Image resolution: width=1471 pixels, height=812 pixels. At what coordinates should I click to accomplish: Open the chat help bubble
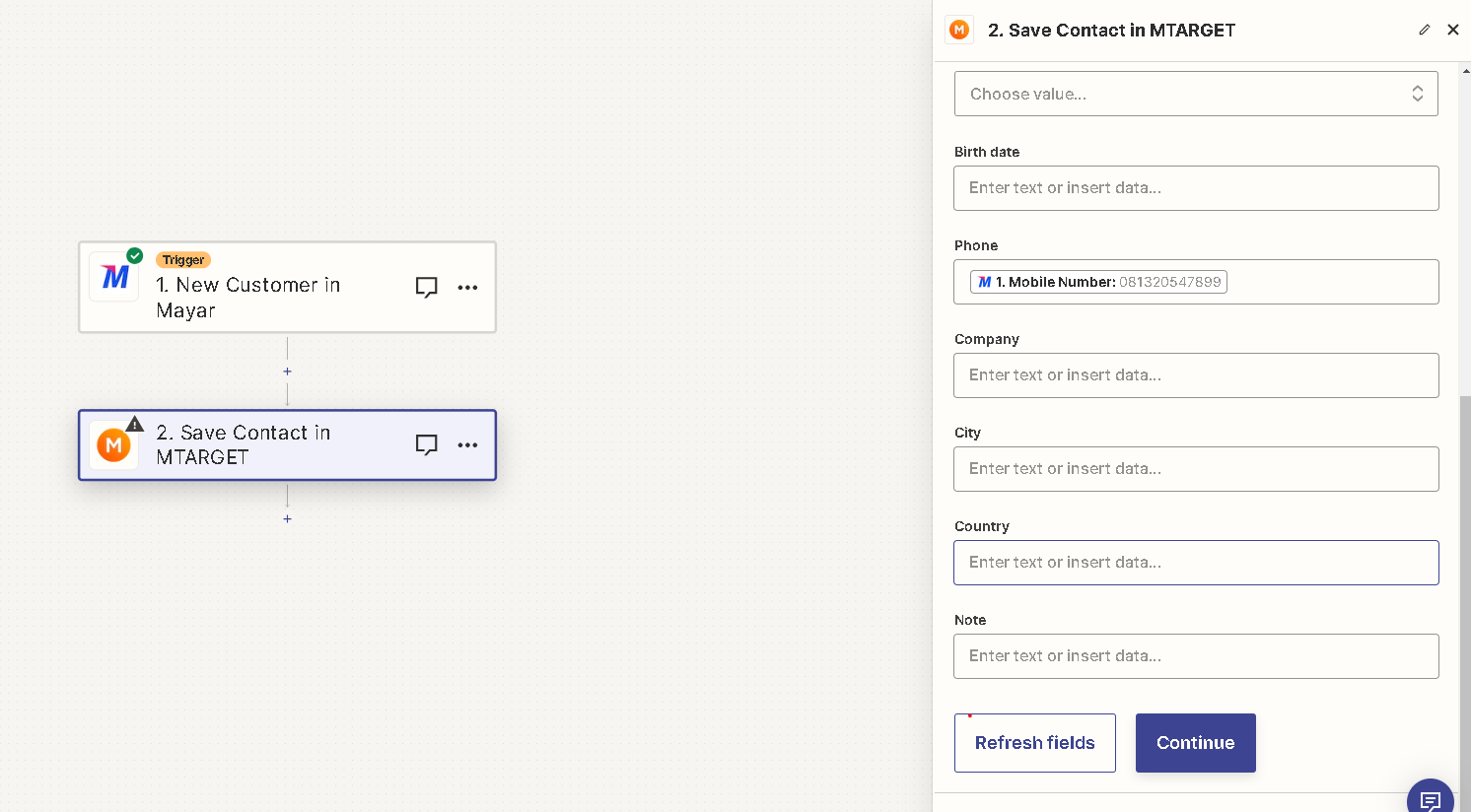pyautogui.click(x=1431, y=797)
